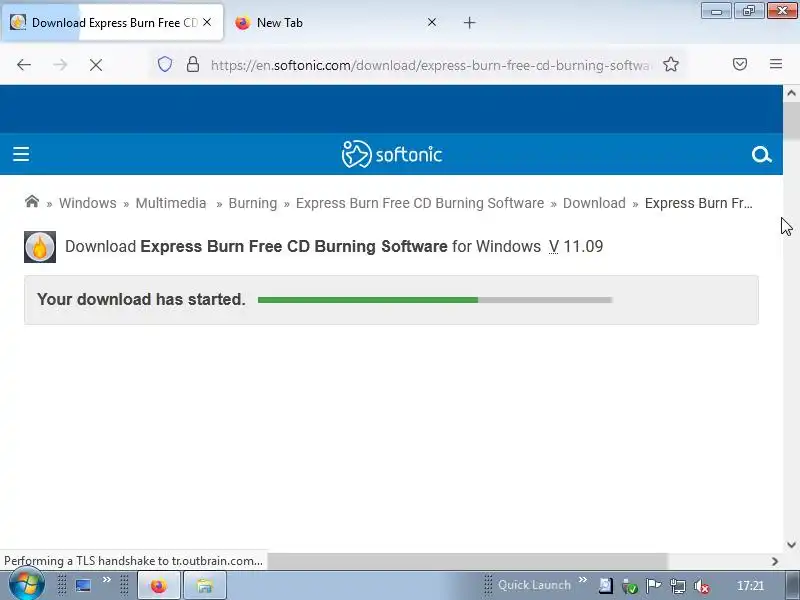Click the muted volume tray icon
The height and width of the screenshot is (600, 800).
pyautogui.click(x=702, y=586)
